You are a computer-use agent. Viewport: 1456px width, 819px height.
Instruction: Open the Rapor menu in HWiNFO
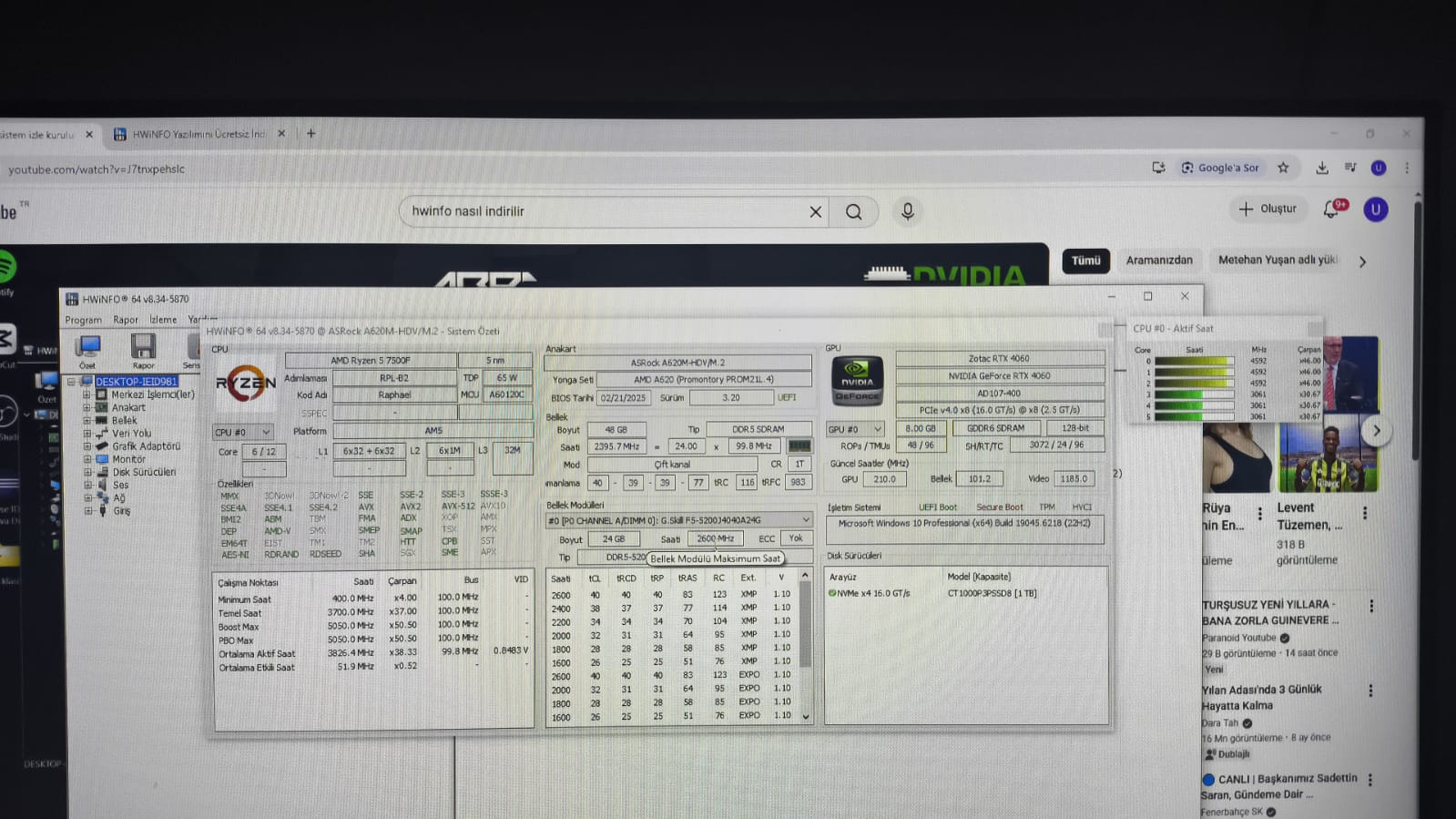coord(126,320)
